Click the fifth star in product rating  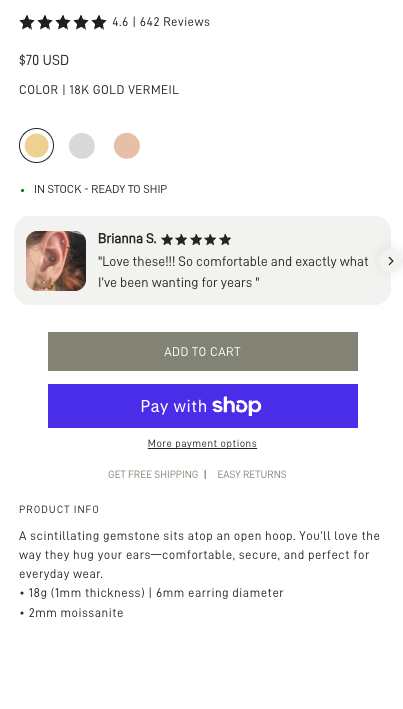coord(99,22)
